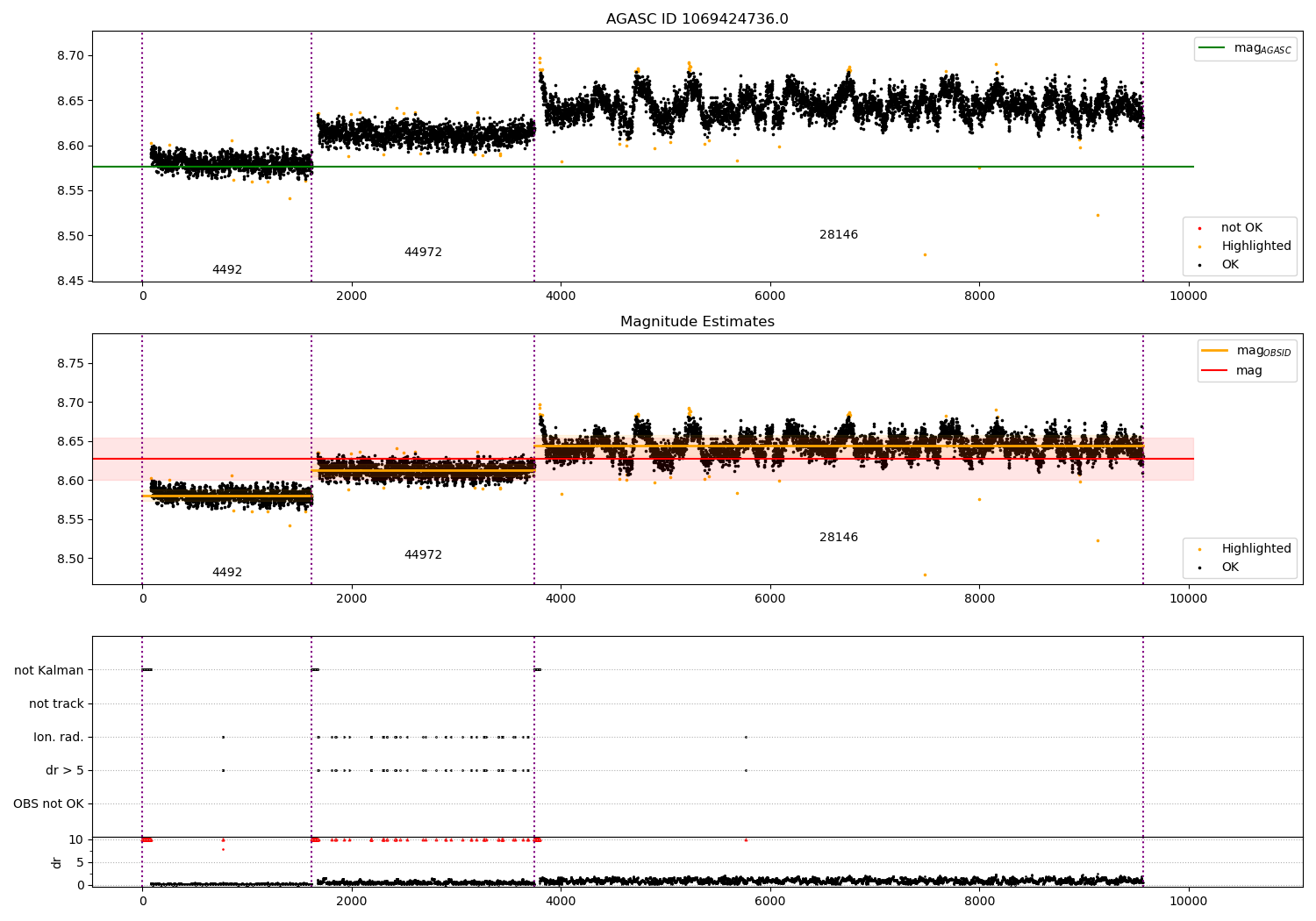This screenshot has height=921, width=1316.
Task: Click x-tick '6000' under the top plot
Action: point(769,296)
